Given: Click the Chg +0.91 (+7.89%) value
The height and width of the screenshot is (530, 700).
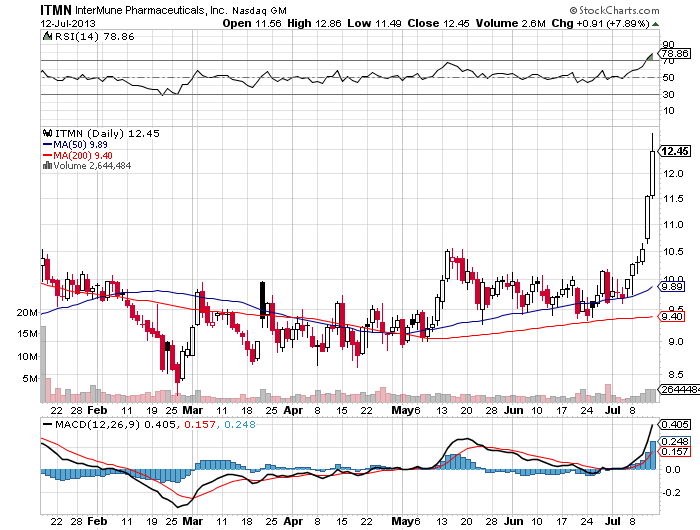Looking at the screenshot, I should [600, 24].
